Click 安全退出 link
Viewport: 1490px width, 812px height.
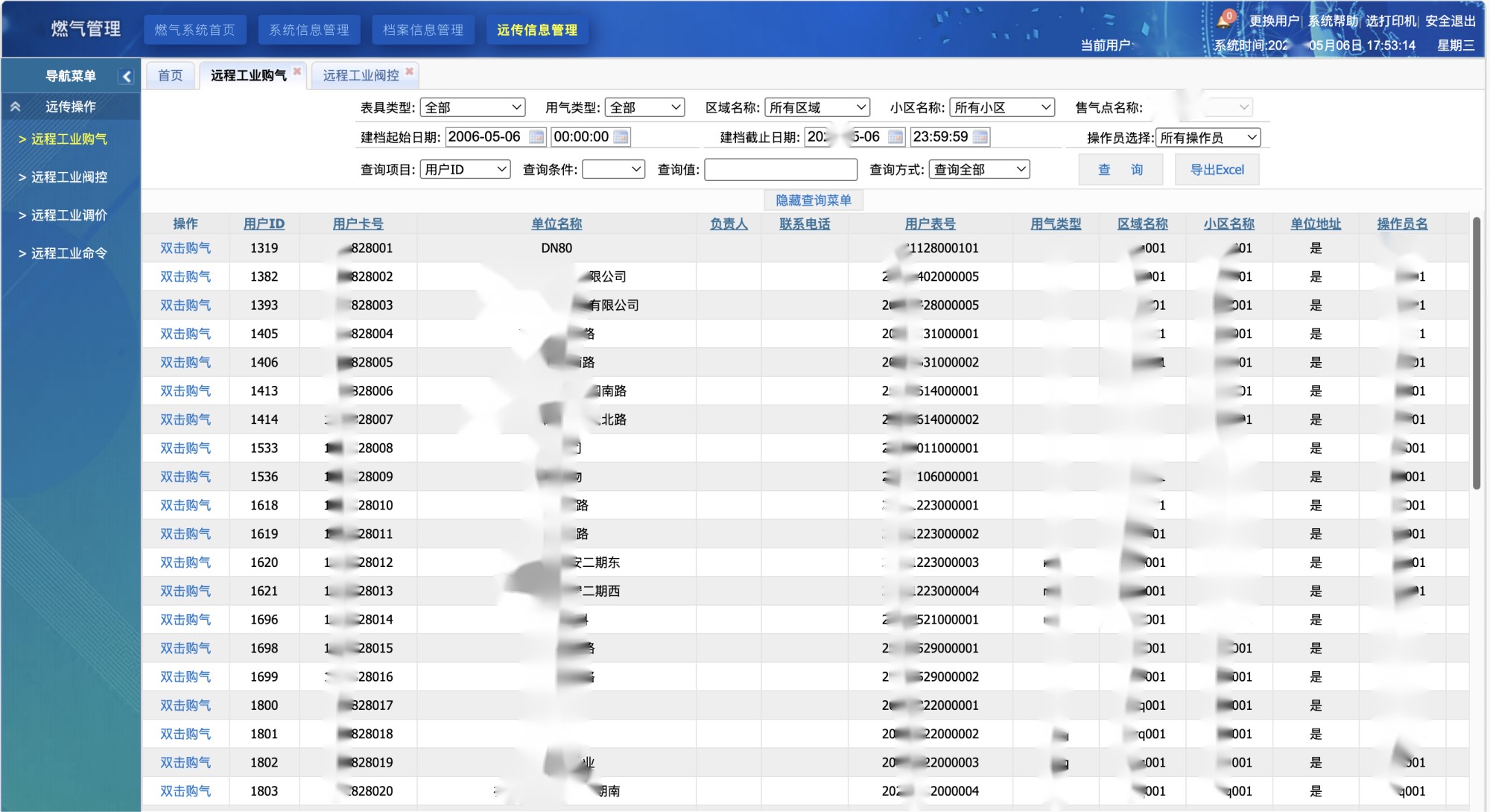click(1451, 21)
